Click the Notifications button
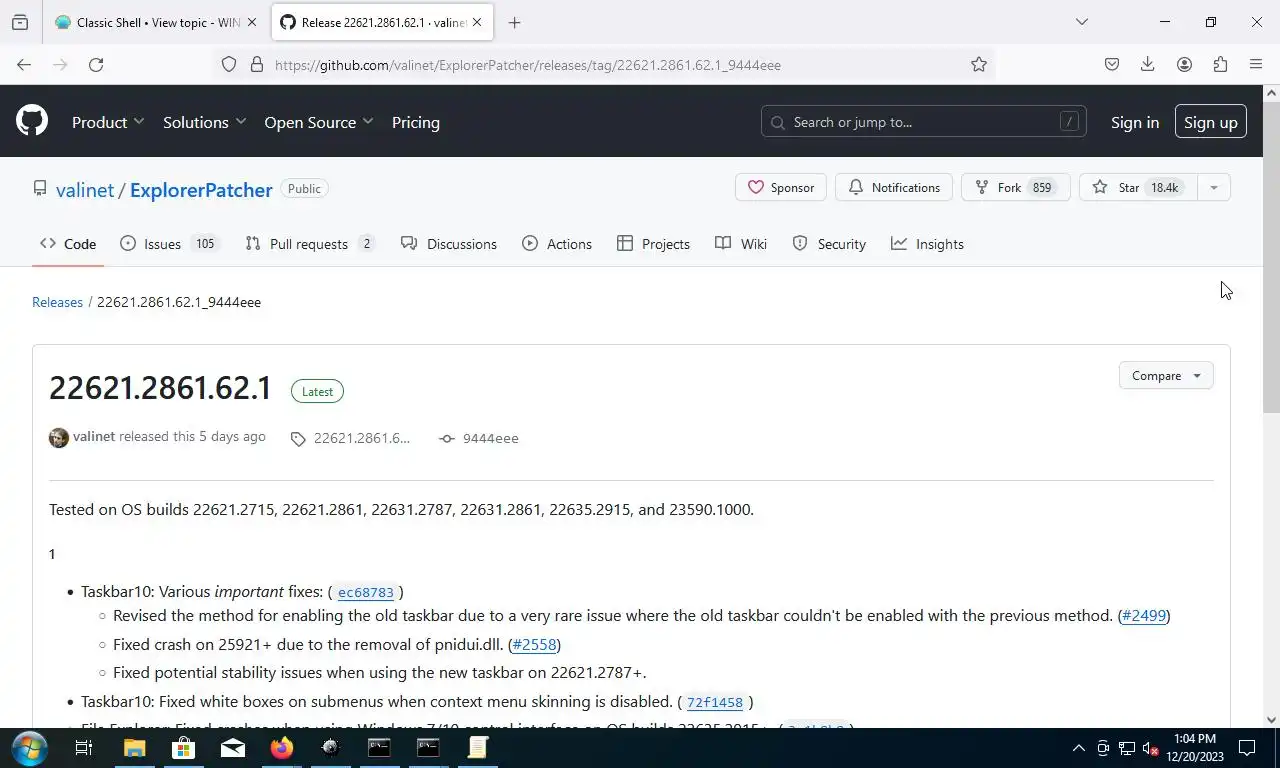Screen dimensions: 1280x768 (894, 187)
